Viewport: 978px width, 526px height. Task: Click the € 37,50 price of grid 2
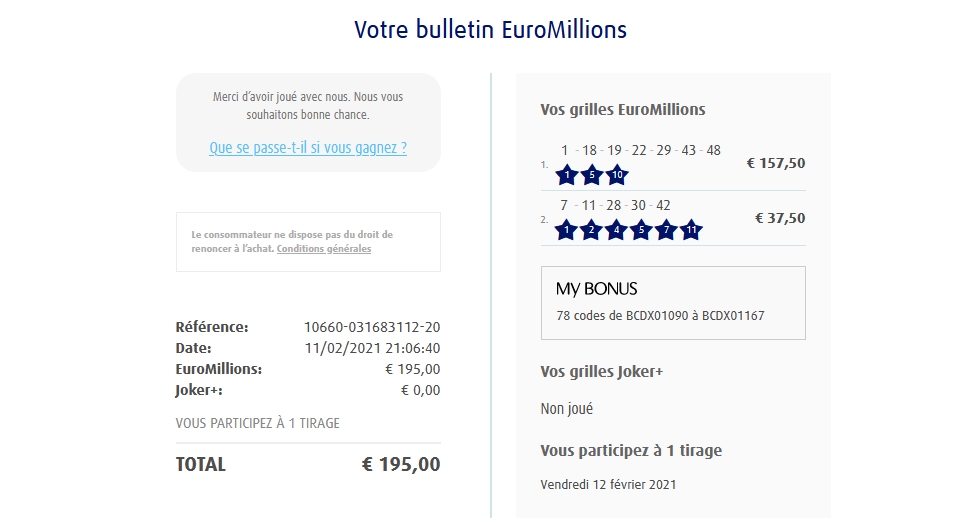click(x=779, y=218)
